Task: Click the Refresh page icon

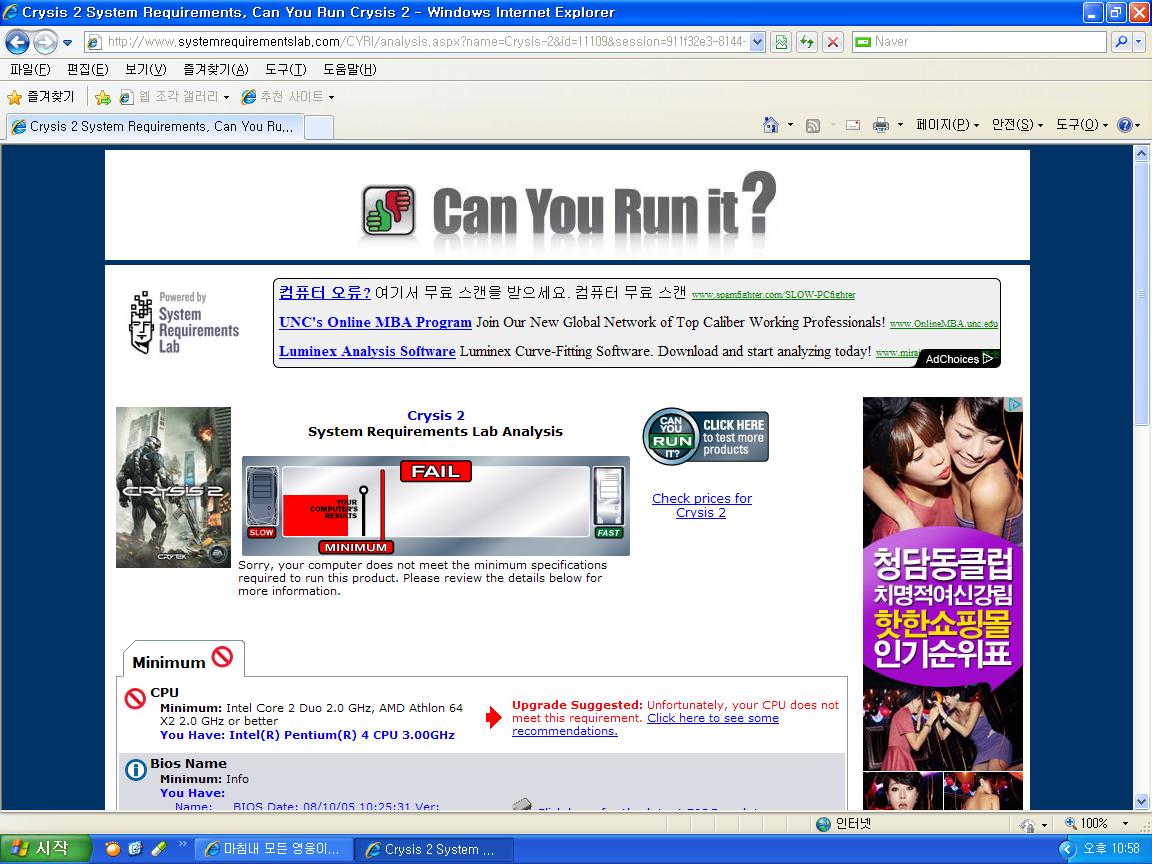Action: [807, 42]
